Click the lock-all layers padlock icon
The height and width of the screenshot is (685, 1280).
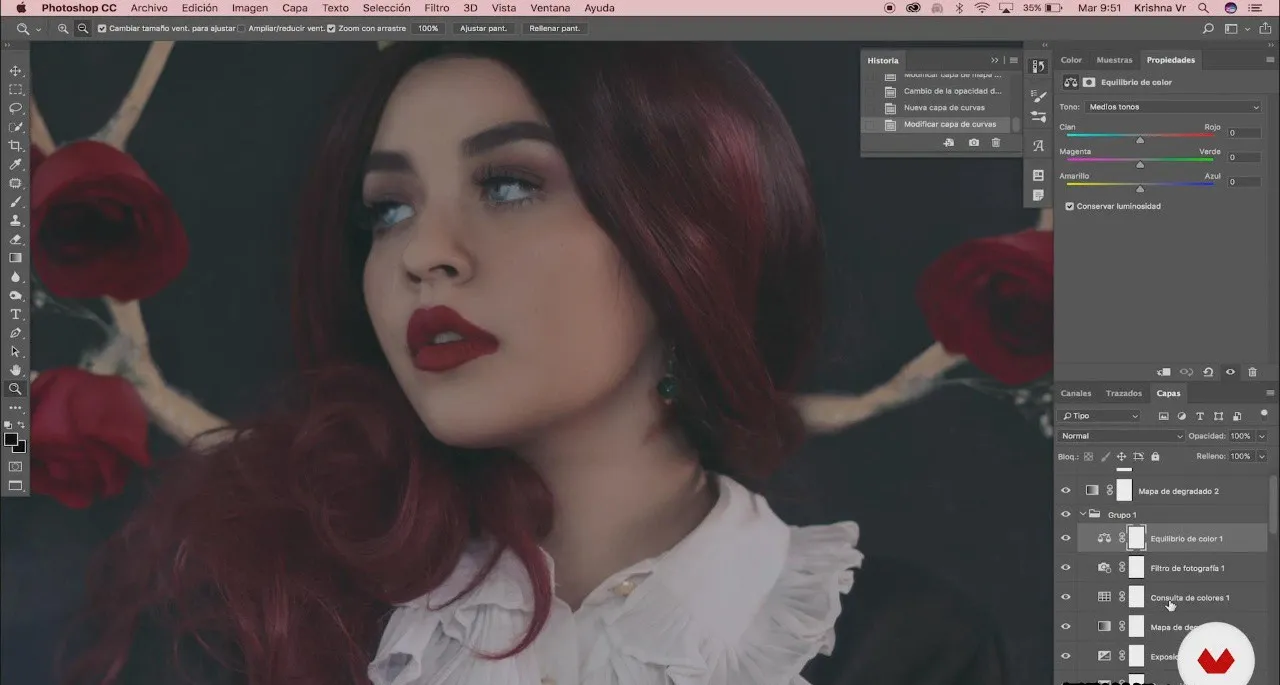[x=1155, y=456]
